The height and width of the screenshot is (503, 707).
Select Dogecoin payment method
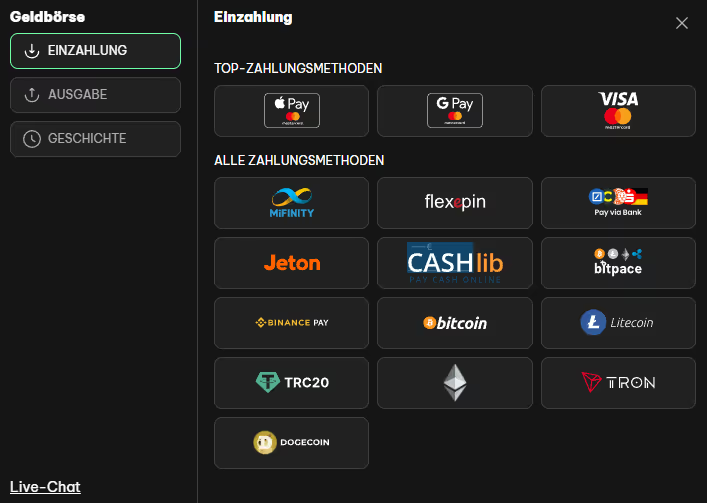pyautogui.click(x=291, y=443)
